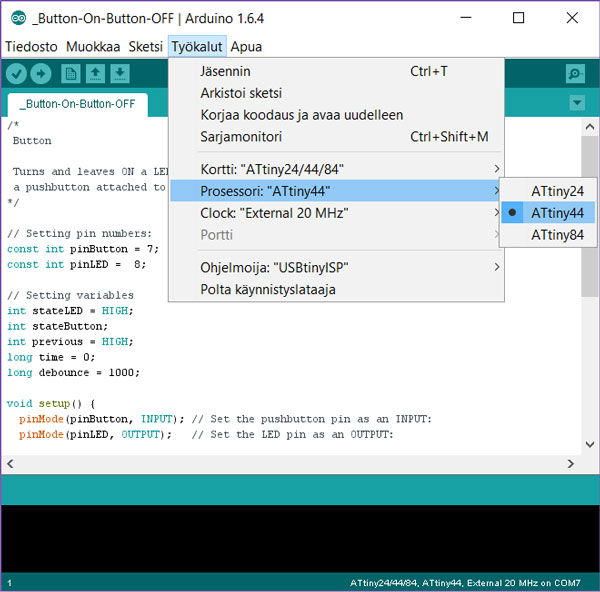Click the 'int stateLED = HIGH;' line

pyautogui.click(x=70, y=310)
